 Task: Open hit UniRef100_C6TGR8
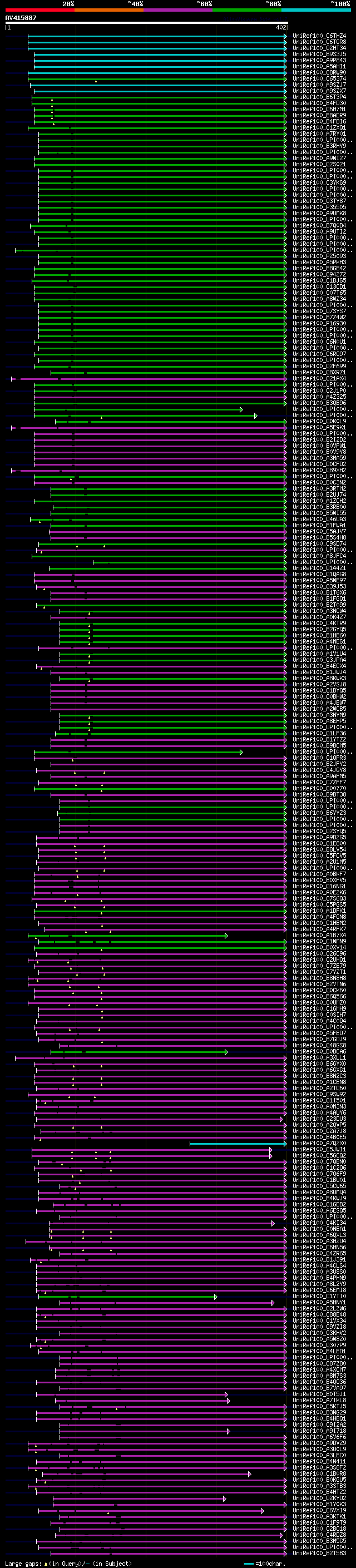(319, 42)
